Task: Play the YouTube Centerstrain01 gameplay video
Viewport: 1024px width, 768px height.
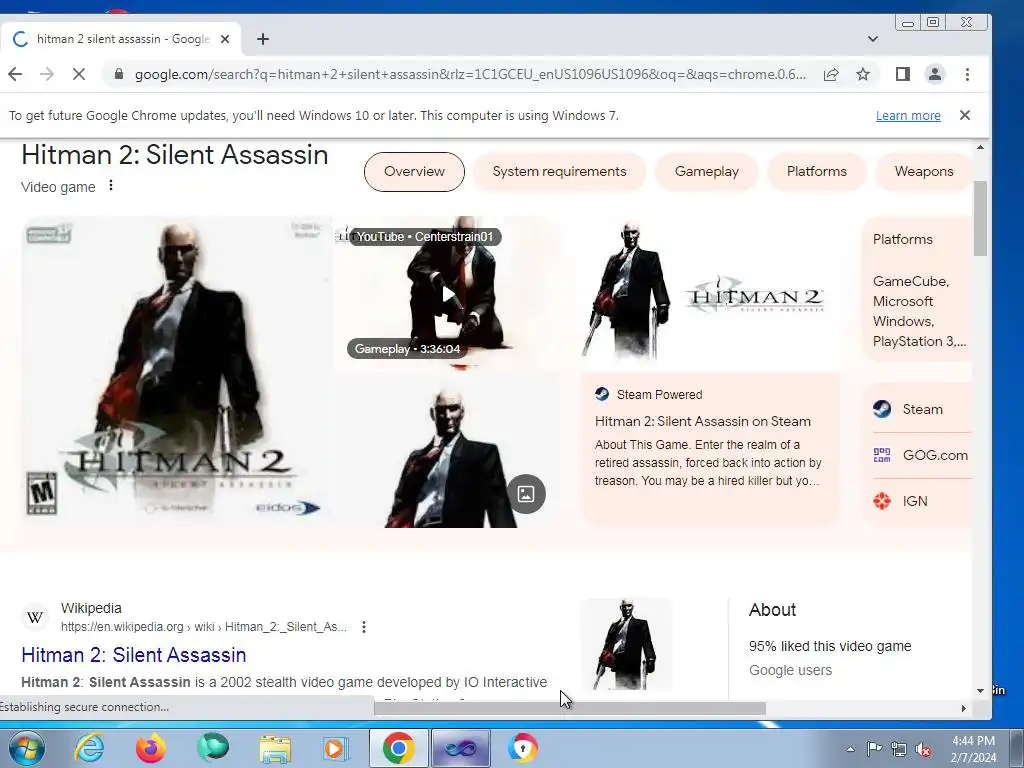Action: pos(447,294)
